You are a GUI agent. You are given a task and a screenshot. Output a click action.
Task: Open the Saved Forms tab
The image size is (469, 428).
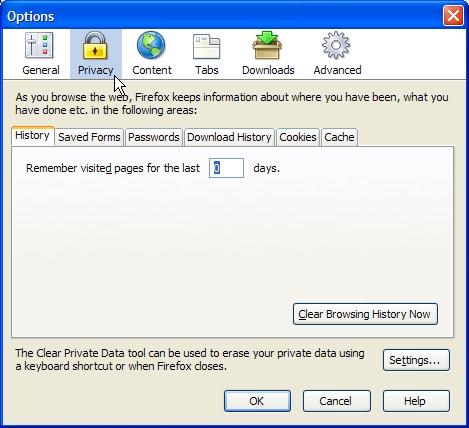(x=89, y=137)
